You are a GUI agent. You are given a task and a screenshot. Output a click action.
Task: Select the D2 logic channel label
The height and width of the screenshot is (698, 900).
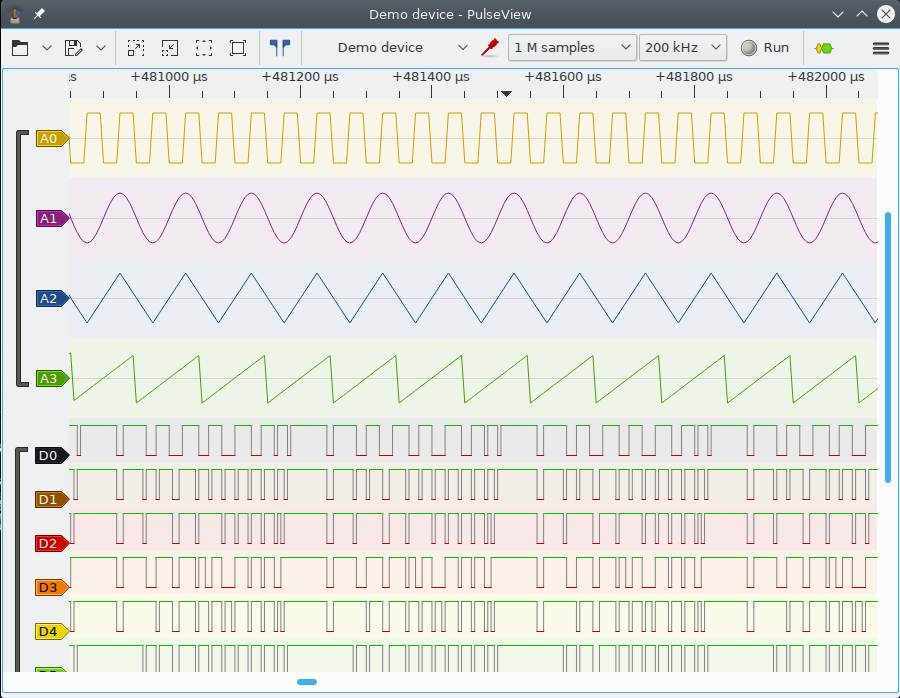(52, 543)
